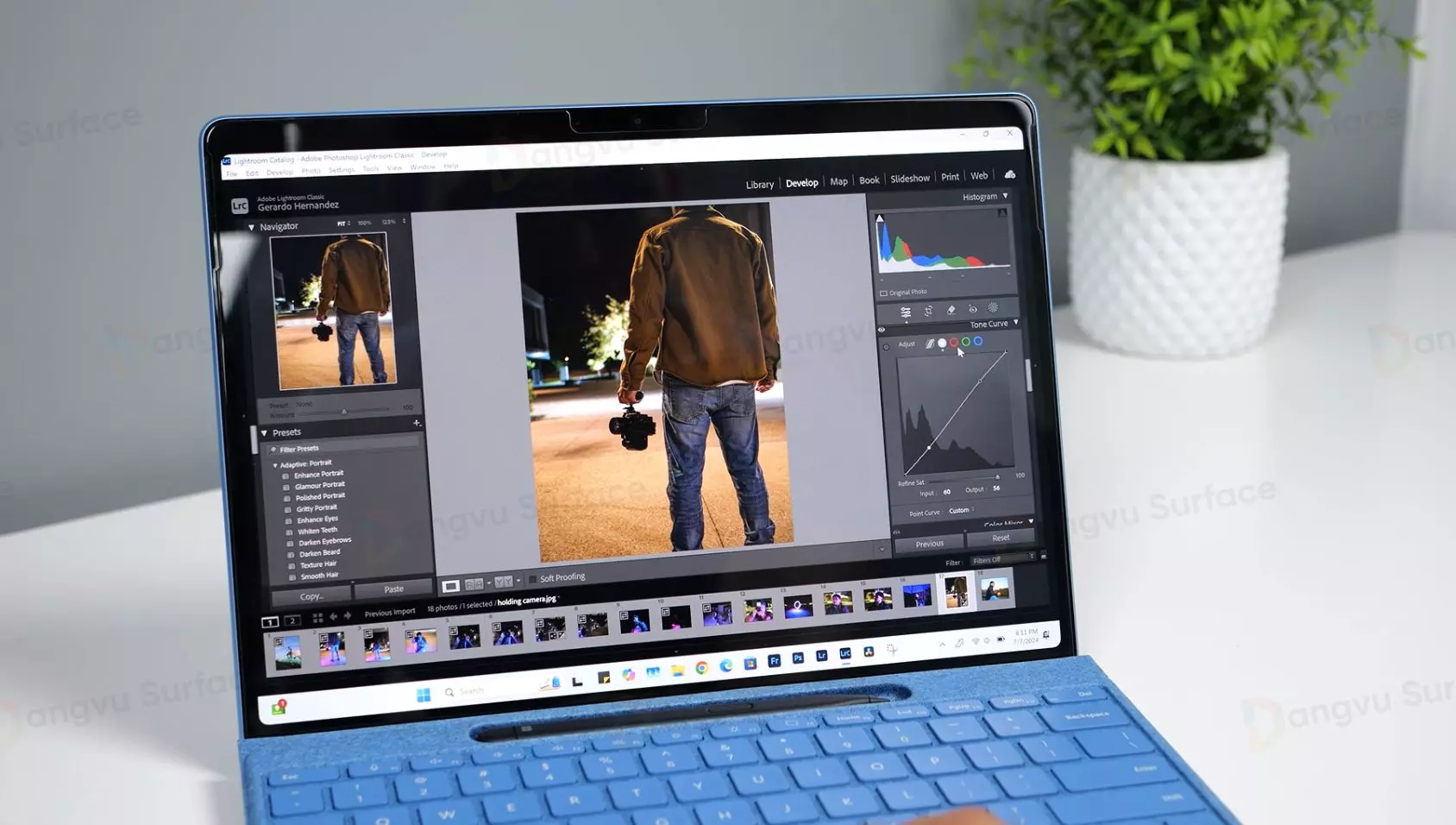Click the Copy... button
Image resolution: width=1456 pixels, height=825 pixels.
[x=311, y=596]
